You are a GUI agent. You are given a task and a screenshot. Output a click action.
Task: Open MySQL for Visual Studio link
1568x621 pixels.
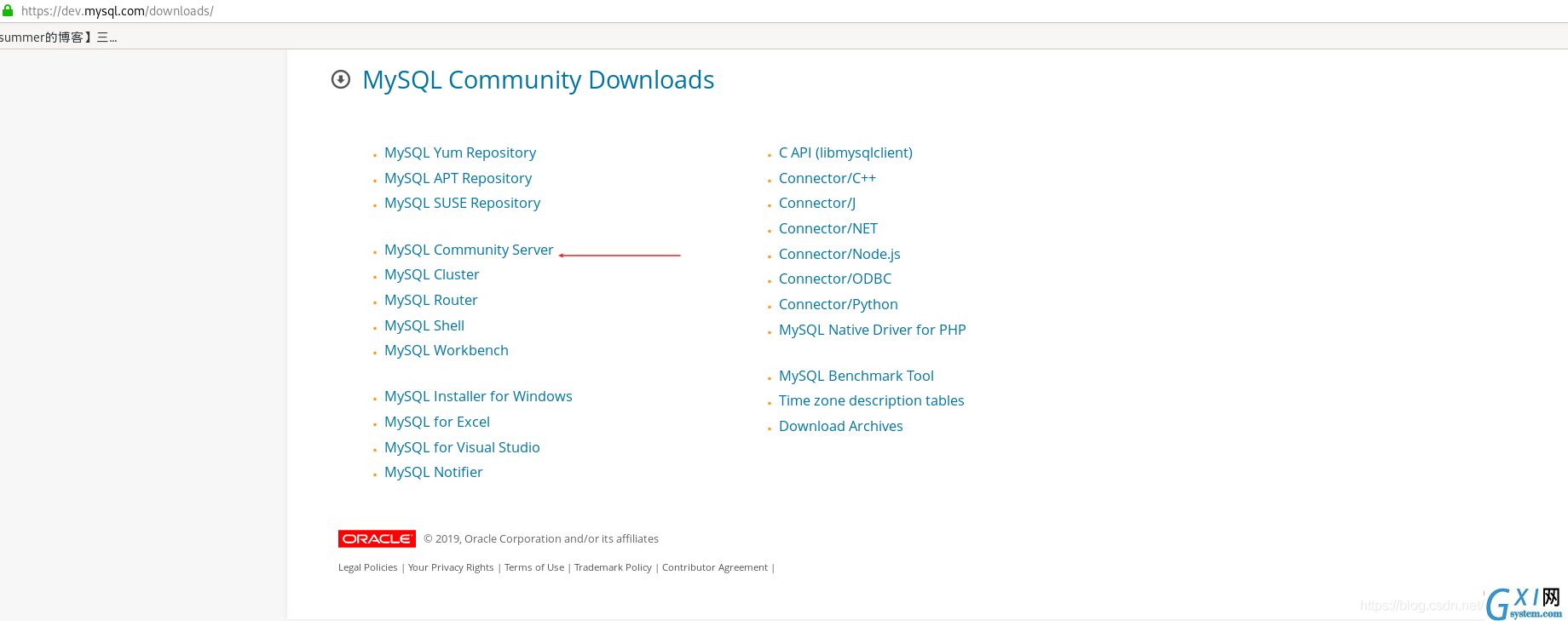(x=462, y=447)
